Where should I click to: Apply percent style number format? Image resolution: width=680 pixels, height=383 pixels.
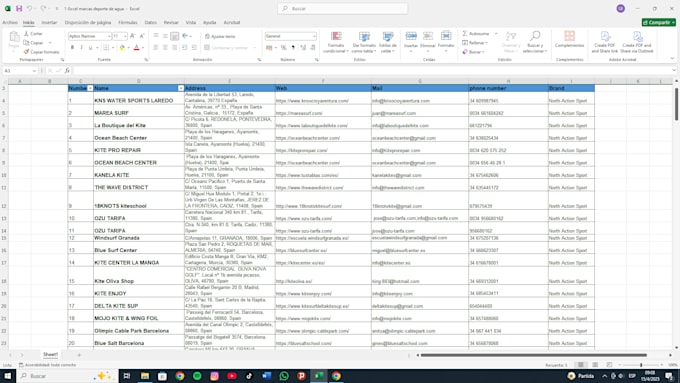click(284, 48)
